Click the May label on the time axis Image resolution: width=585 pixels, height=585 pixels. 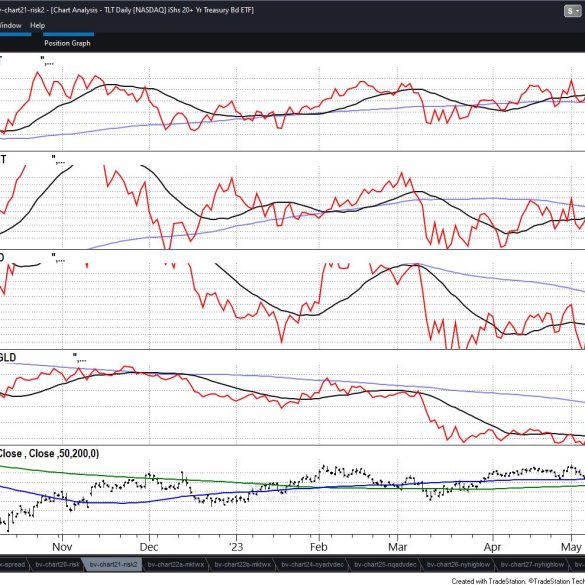[571, 547]
